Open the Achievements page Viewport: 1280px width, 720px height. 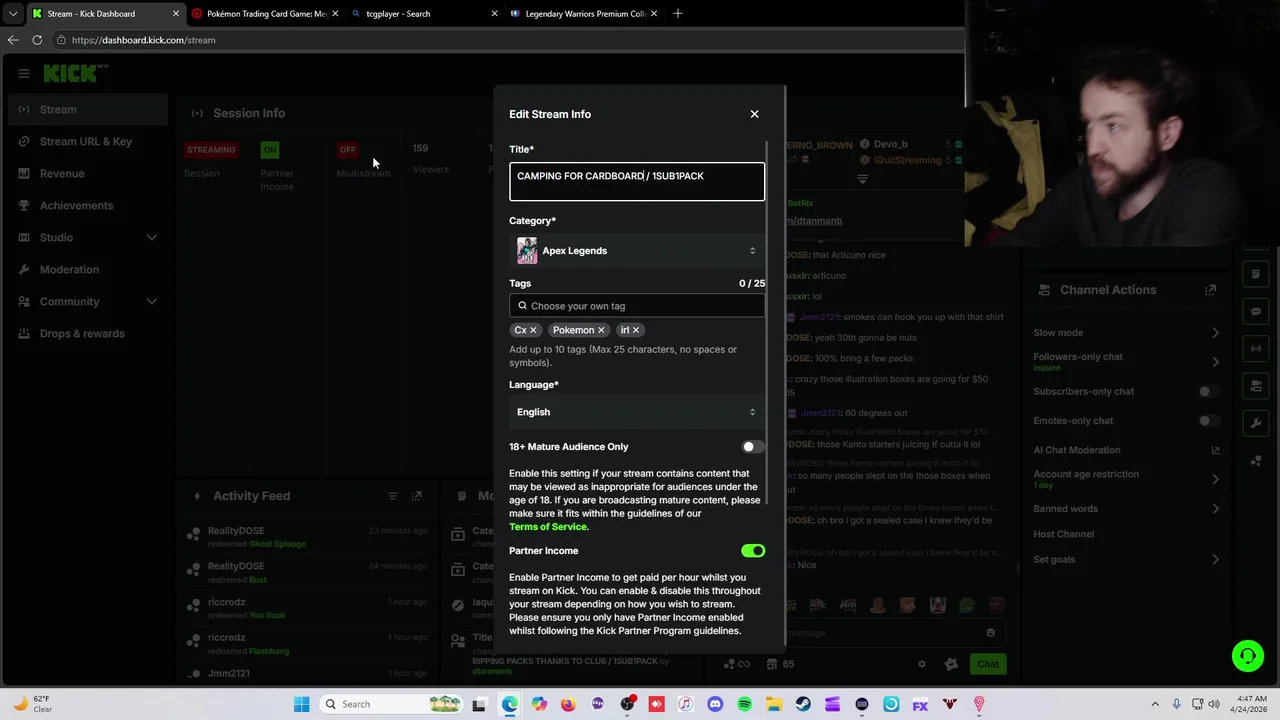coord(87,206)
